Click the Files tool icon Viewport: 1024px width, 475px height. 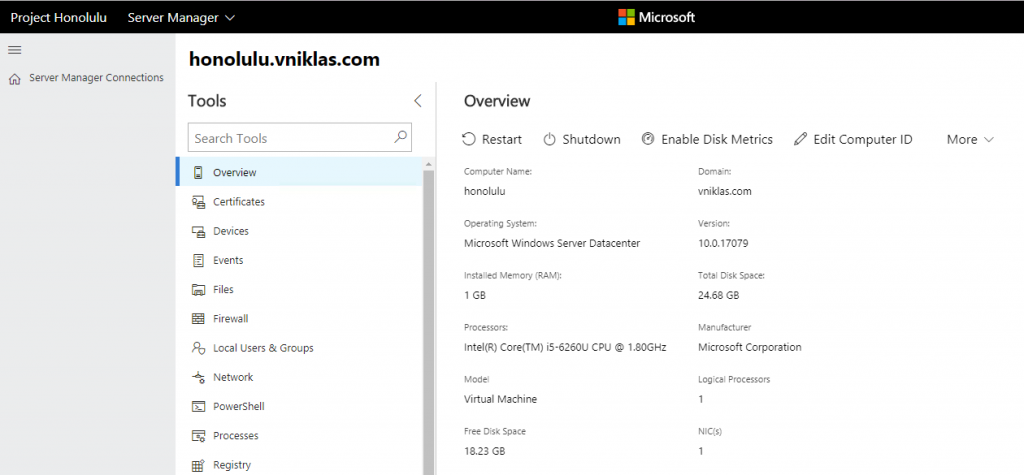pos(198,289)
